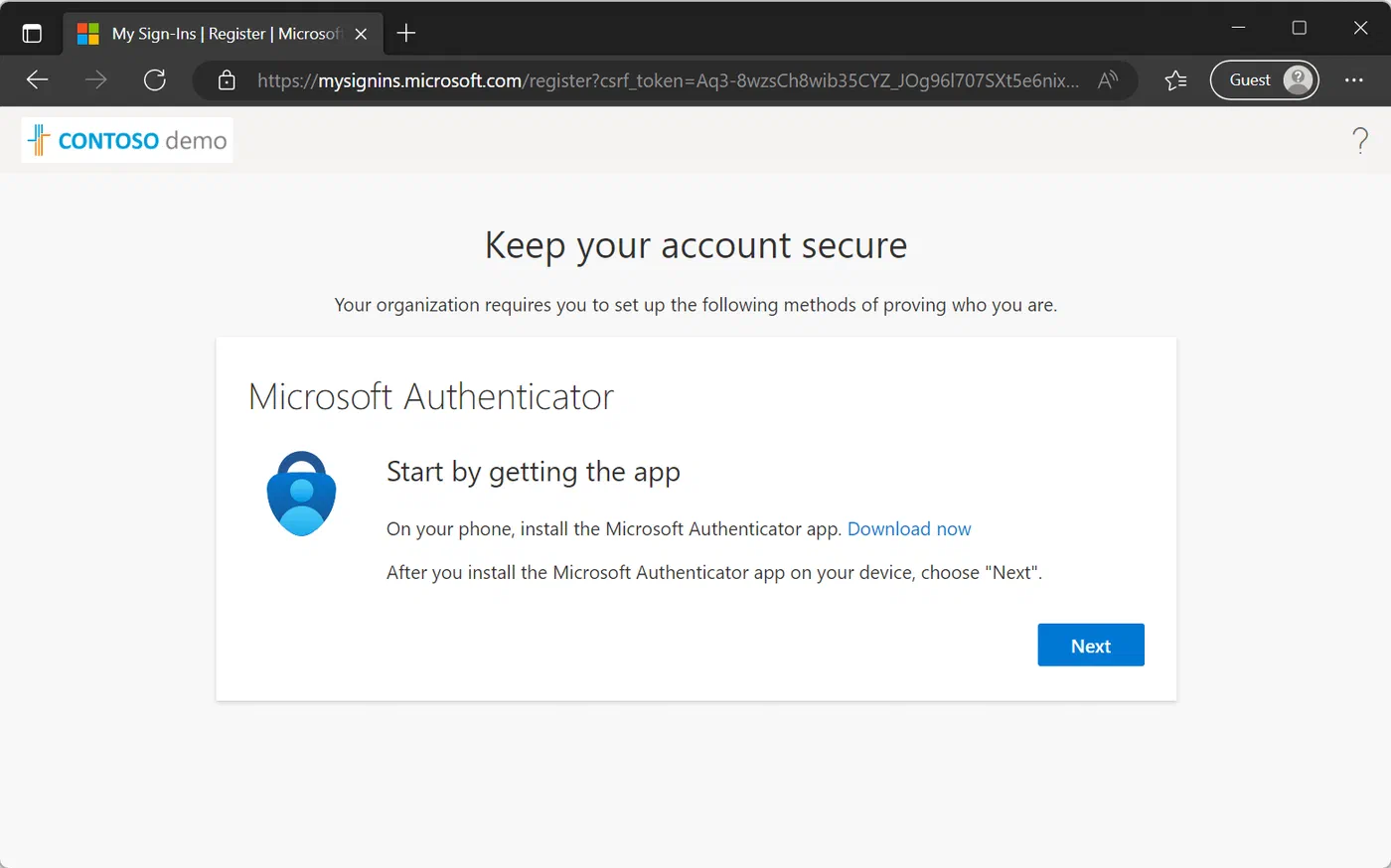Image resolution: width=1391 pixels, height=868 pixels.
Task: Follow the Download now link
Action: coord(909,529)
